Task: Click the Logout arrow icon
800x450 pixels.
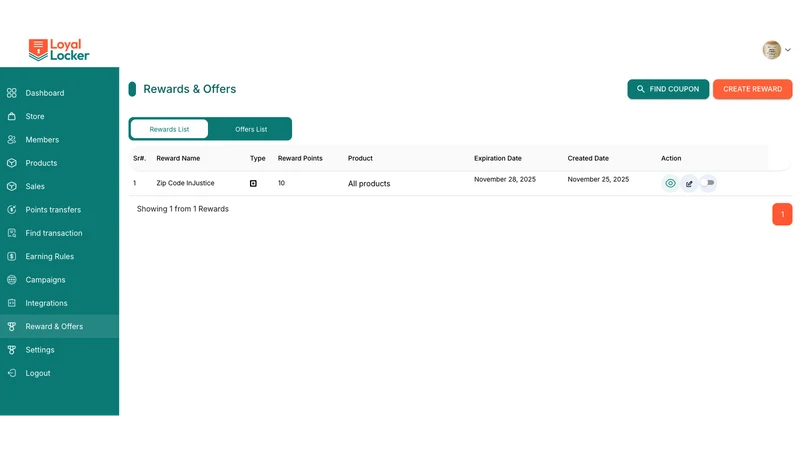Action: [x=12, y=373]
